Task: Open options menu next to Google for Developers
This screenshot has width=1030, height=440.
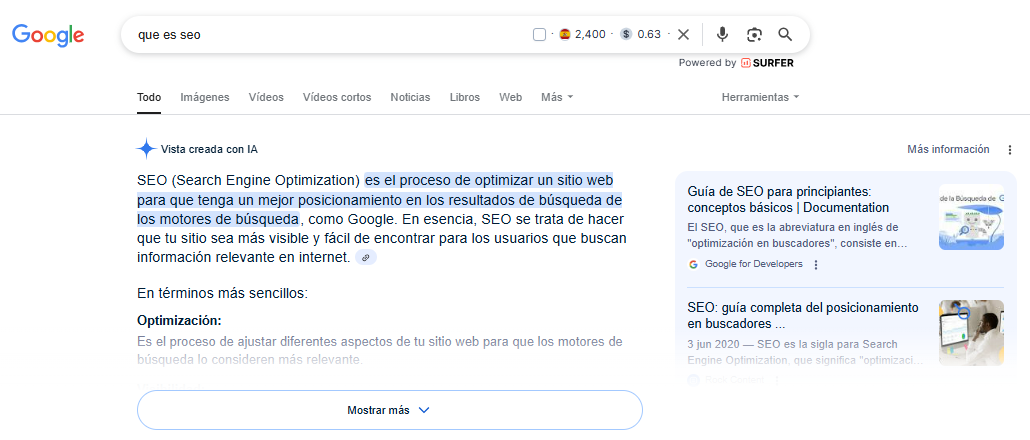Action: (816, 265)
